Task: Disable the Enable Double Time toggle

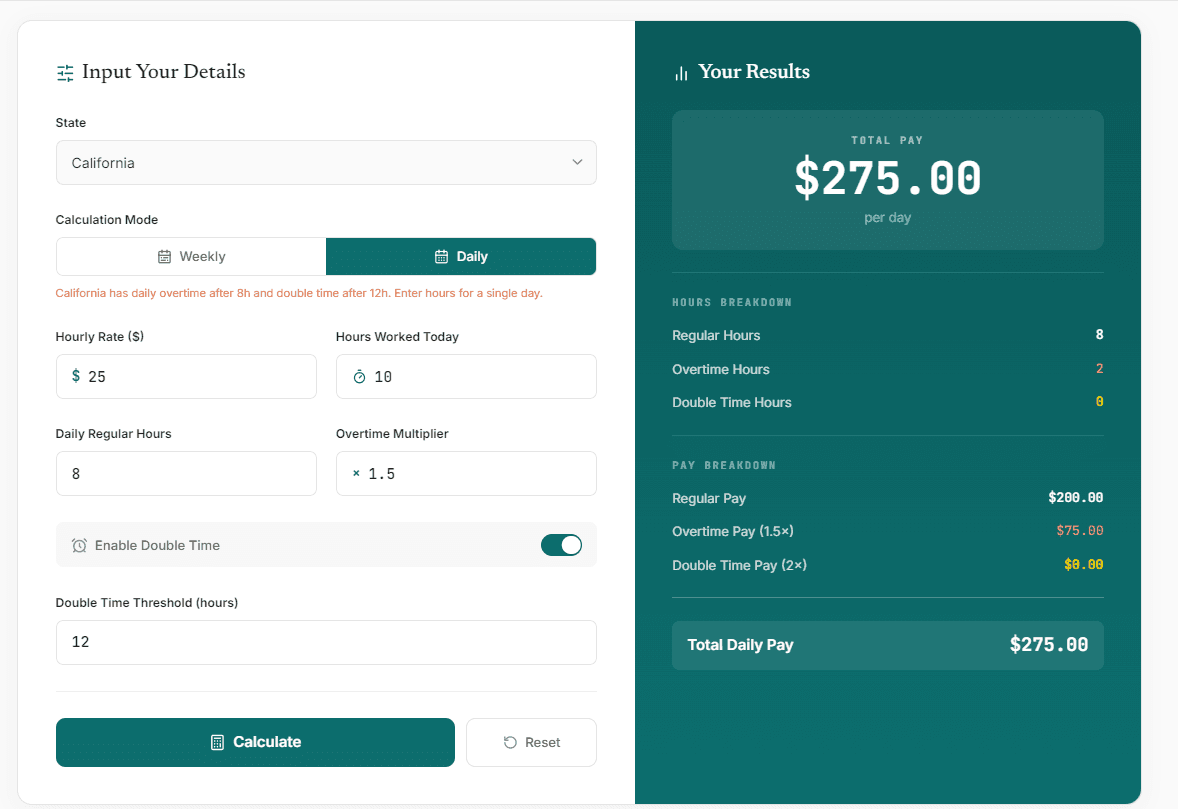Action: point(561,544)
